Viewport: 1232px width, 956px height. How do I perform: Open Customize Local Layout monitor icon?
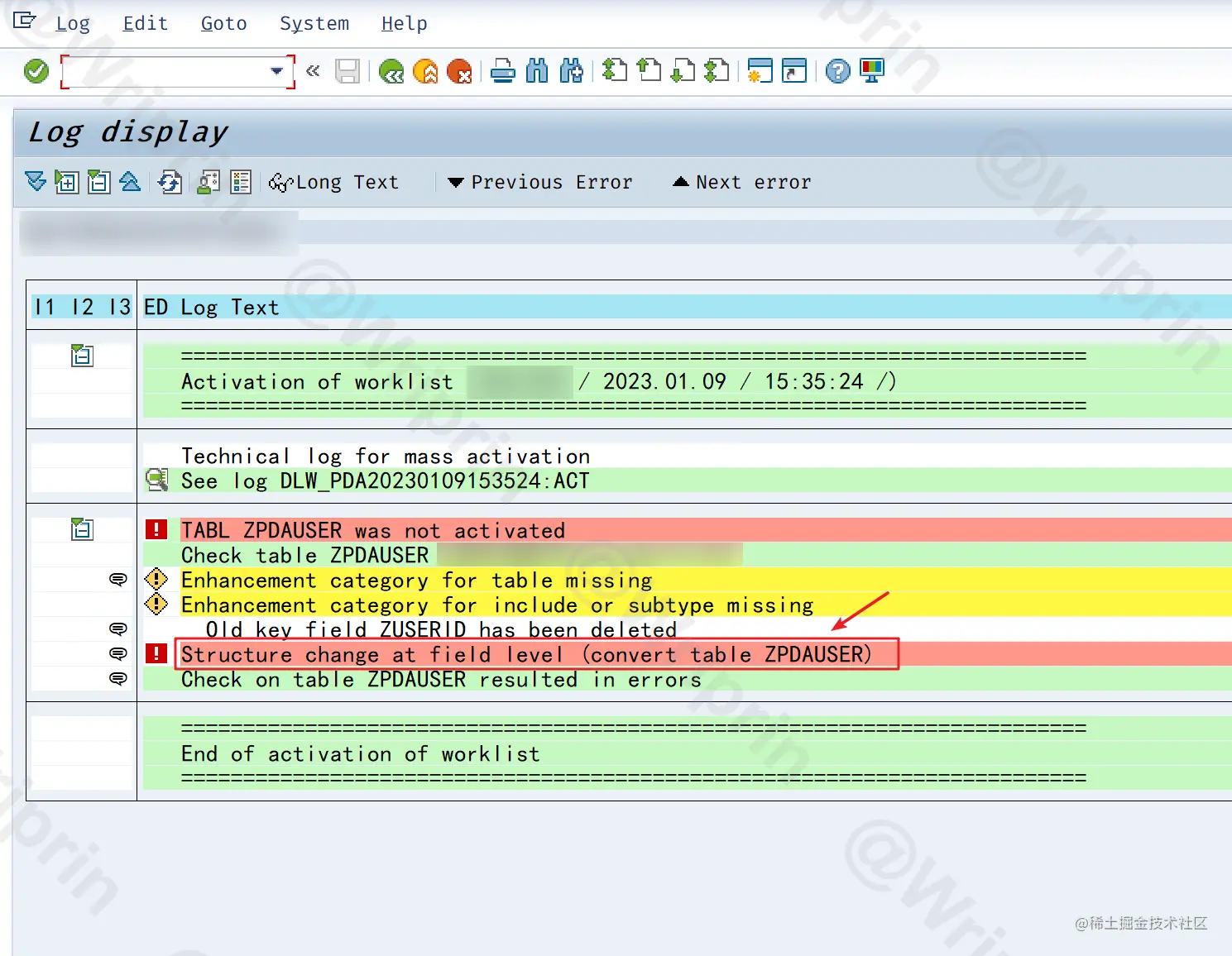[x=872, y=71]
